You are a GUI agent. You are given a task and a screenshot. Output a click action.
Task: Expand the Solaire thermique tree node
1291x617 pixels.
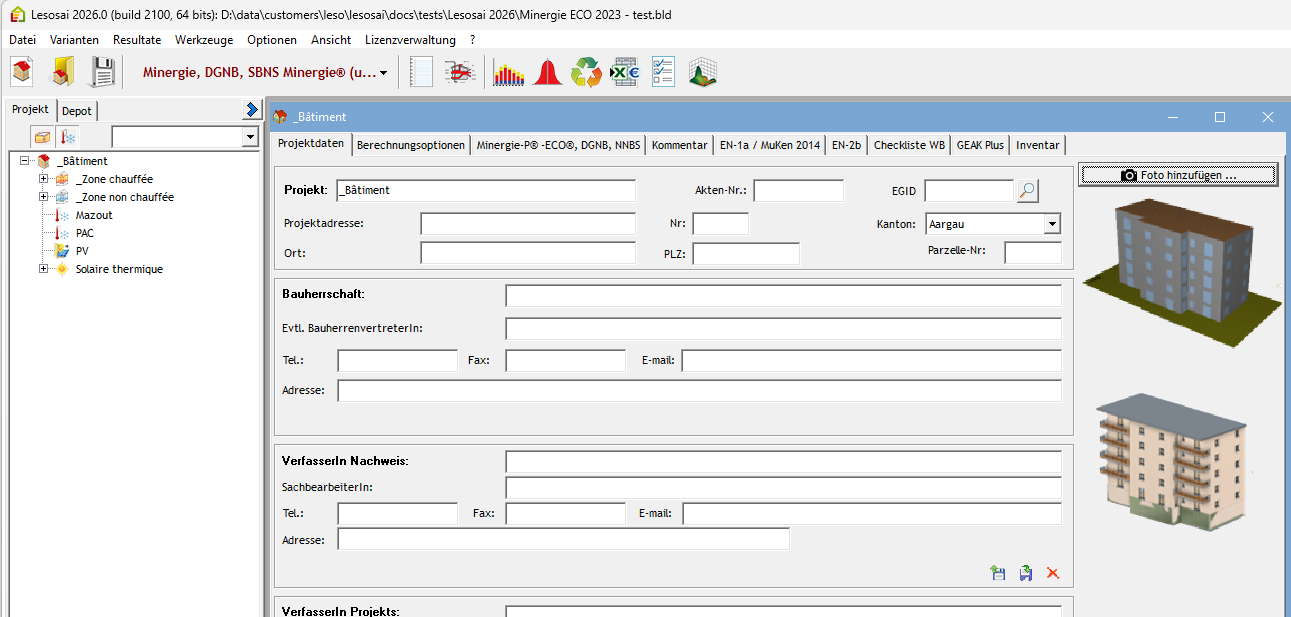point(44,269)
